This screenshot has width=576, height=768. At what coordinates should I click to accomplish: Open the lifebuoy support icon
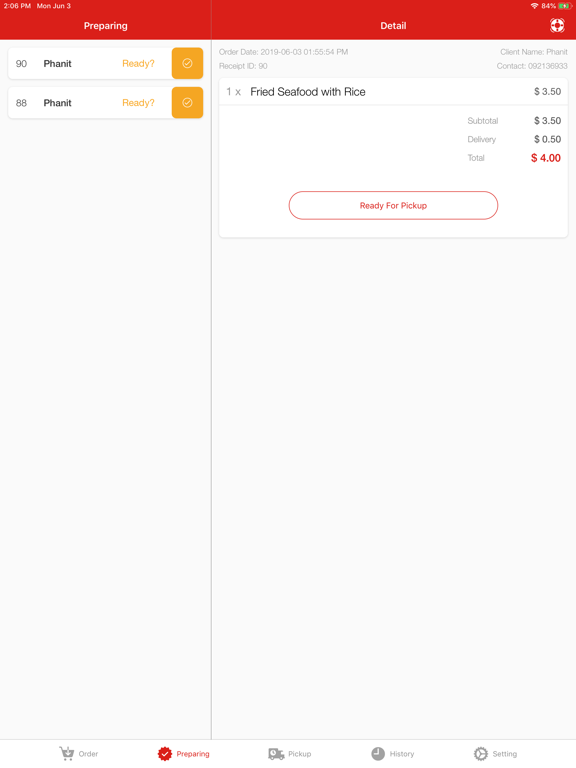(557, 25)
